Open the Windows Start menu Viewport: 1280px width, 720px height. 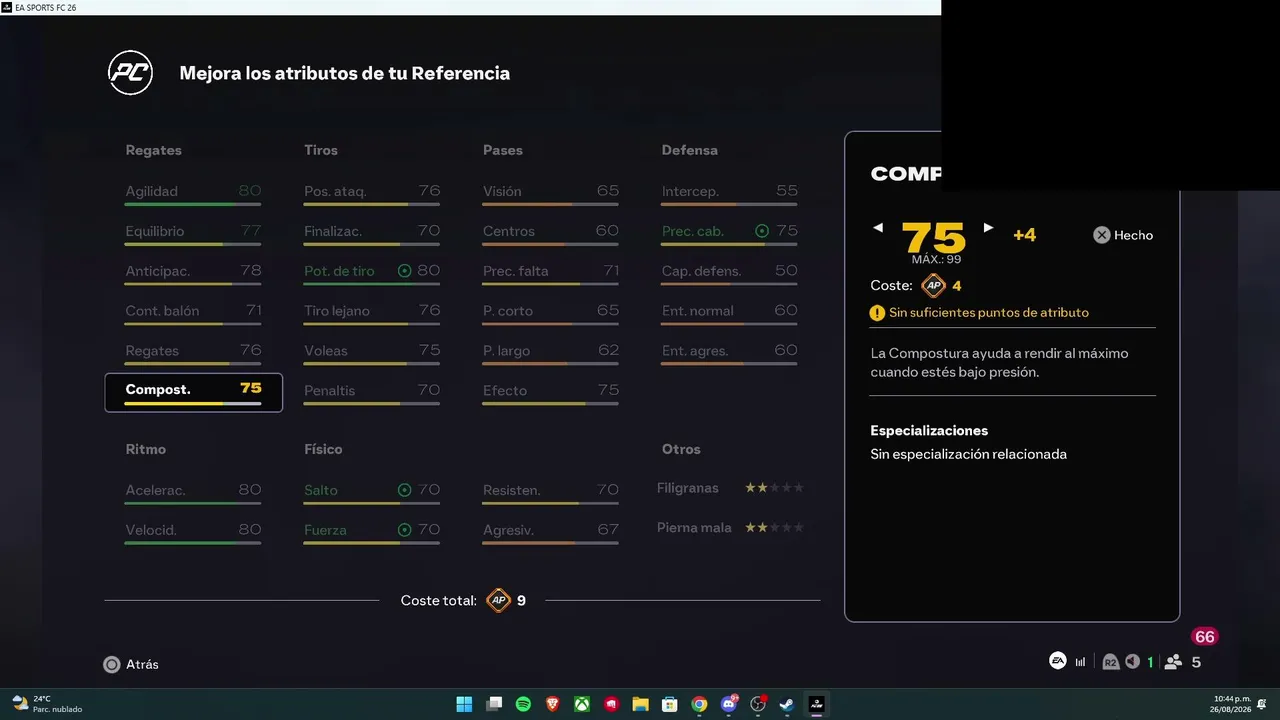point(464,704)
